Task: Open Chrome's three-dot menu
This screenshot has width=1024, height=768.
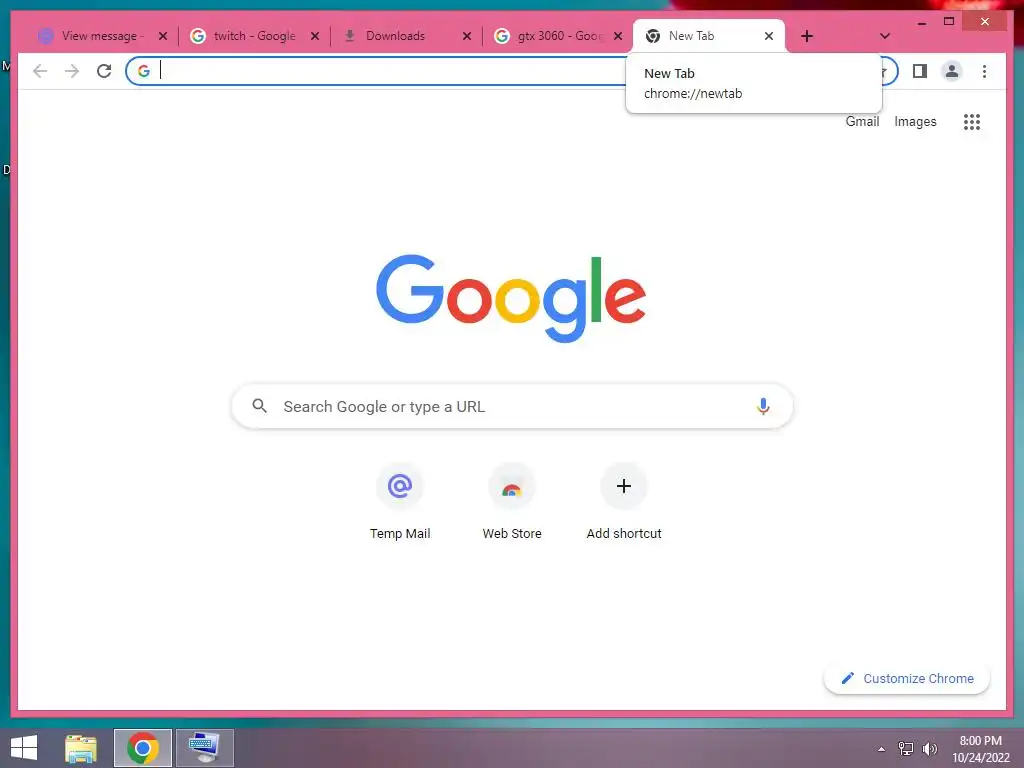Action: 984,71
